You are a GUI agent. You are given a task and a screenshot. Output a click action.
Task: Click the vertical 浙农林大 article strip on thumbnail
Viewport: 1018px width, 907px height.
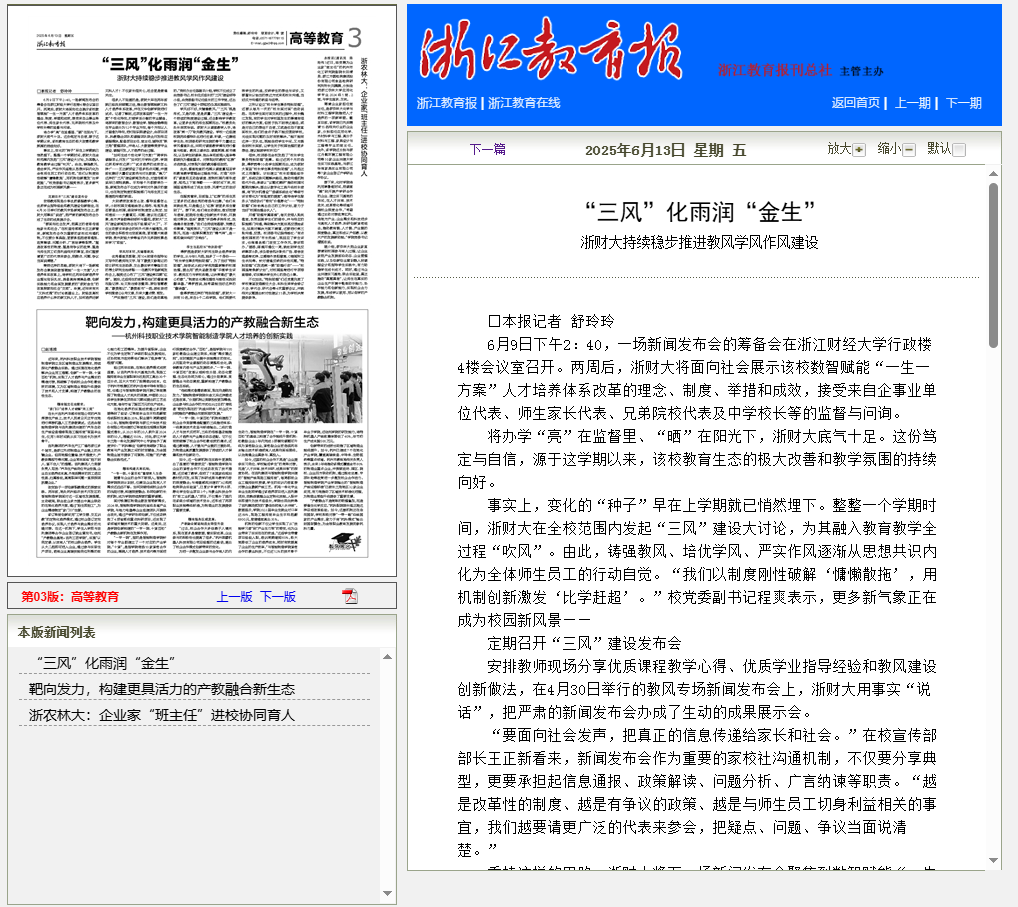tap(342, 179)
